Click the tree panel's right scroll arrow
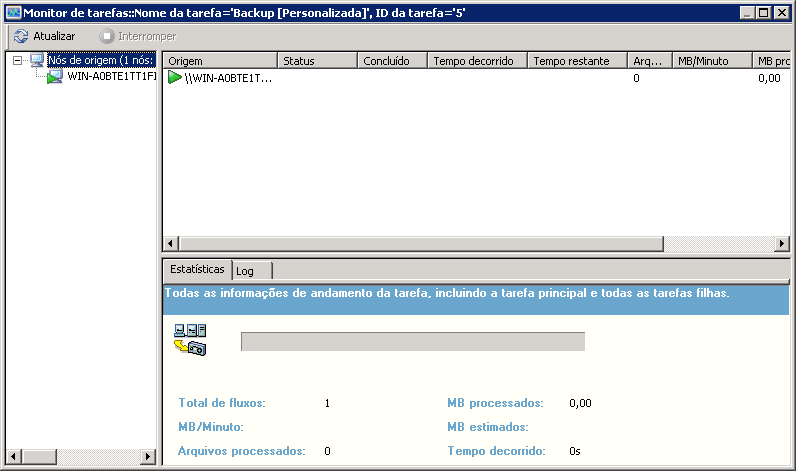The width and height of the screenshot is (796, 471). pos(148,457)
